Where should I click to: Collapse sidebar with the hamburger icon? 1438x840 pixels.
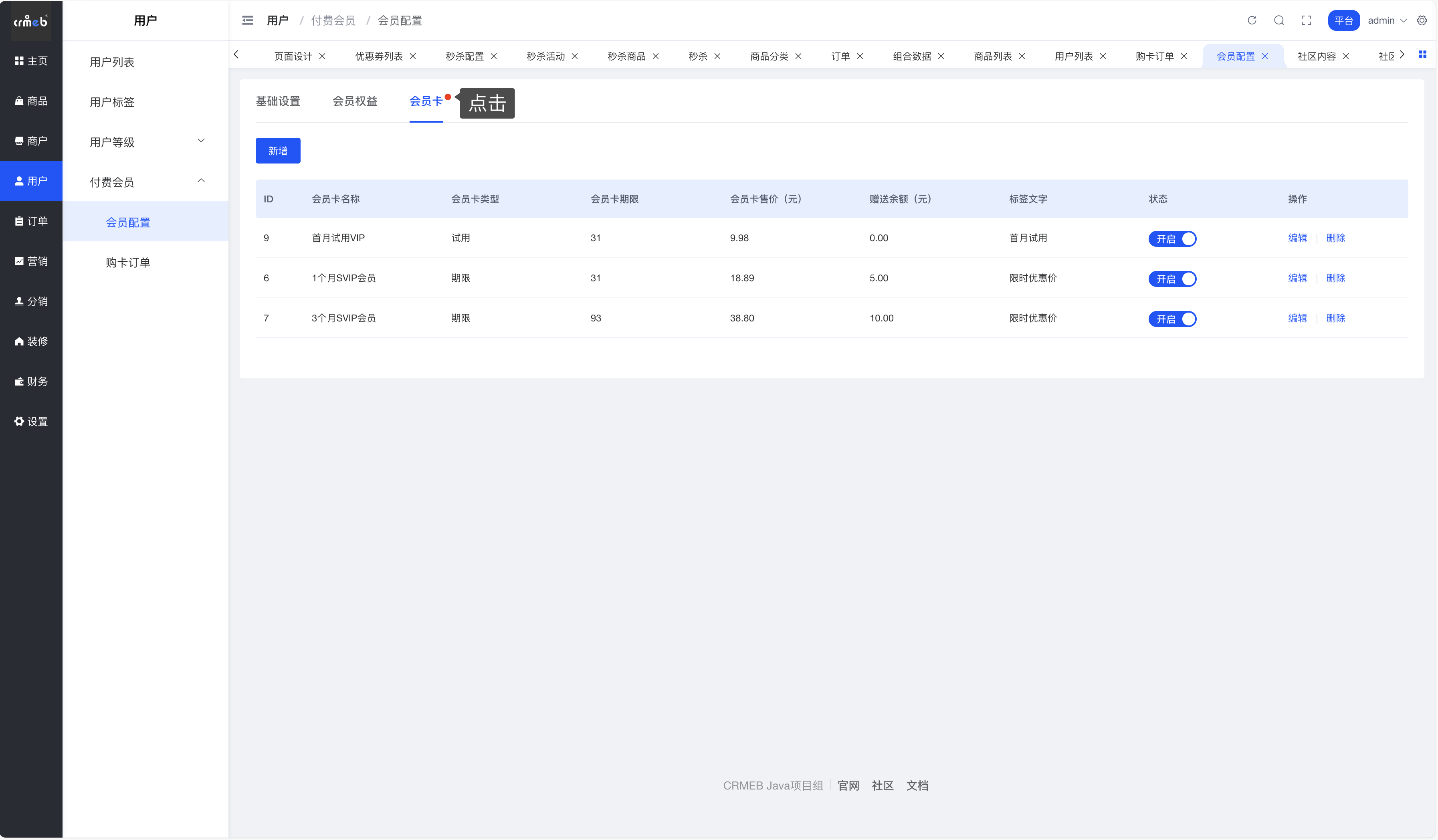248,20
